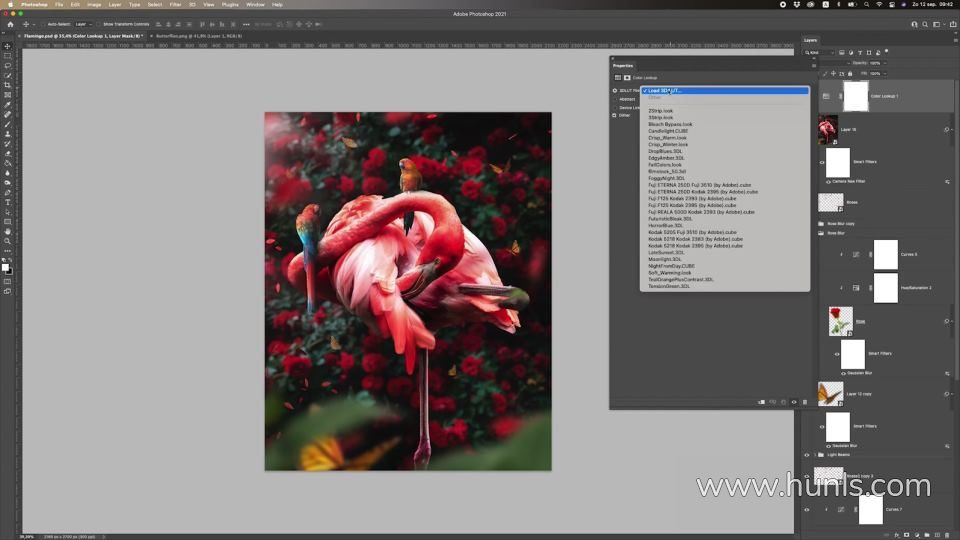Toggle the Dither checkbox
960x540 pixels.
(616, 115)
